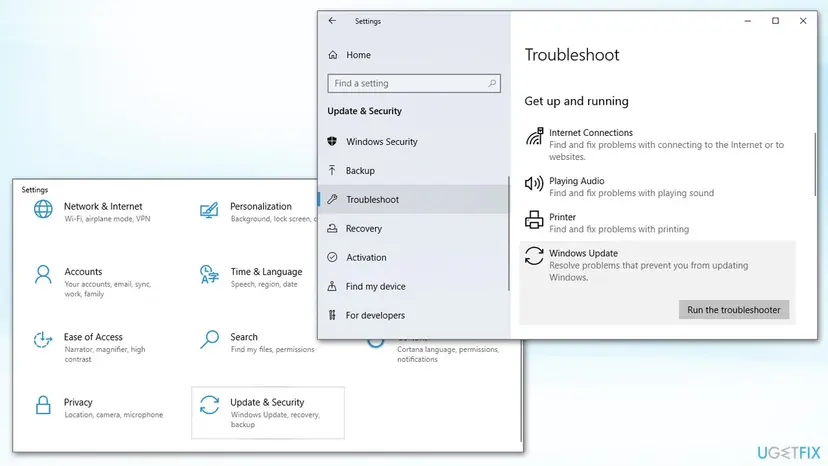Click the Get up and running heading
The image size is (828, 466).
[x=576, y=101]
